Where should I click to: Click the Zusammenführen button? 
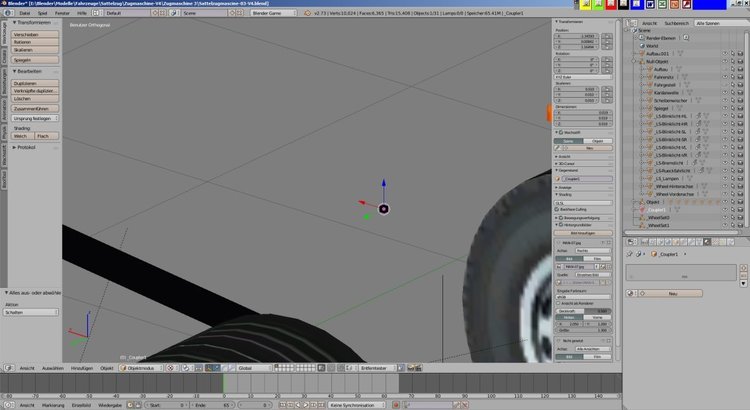35,109
